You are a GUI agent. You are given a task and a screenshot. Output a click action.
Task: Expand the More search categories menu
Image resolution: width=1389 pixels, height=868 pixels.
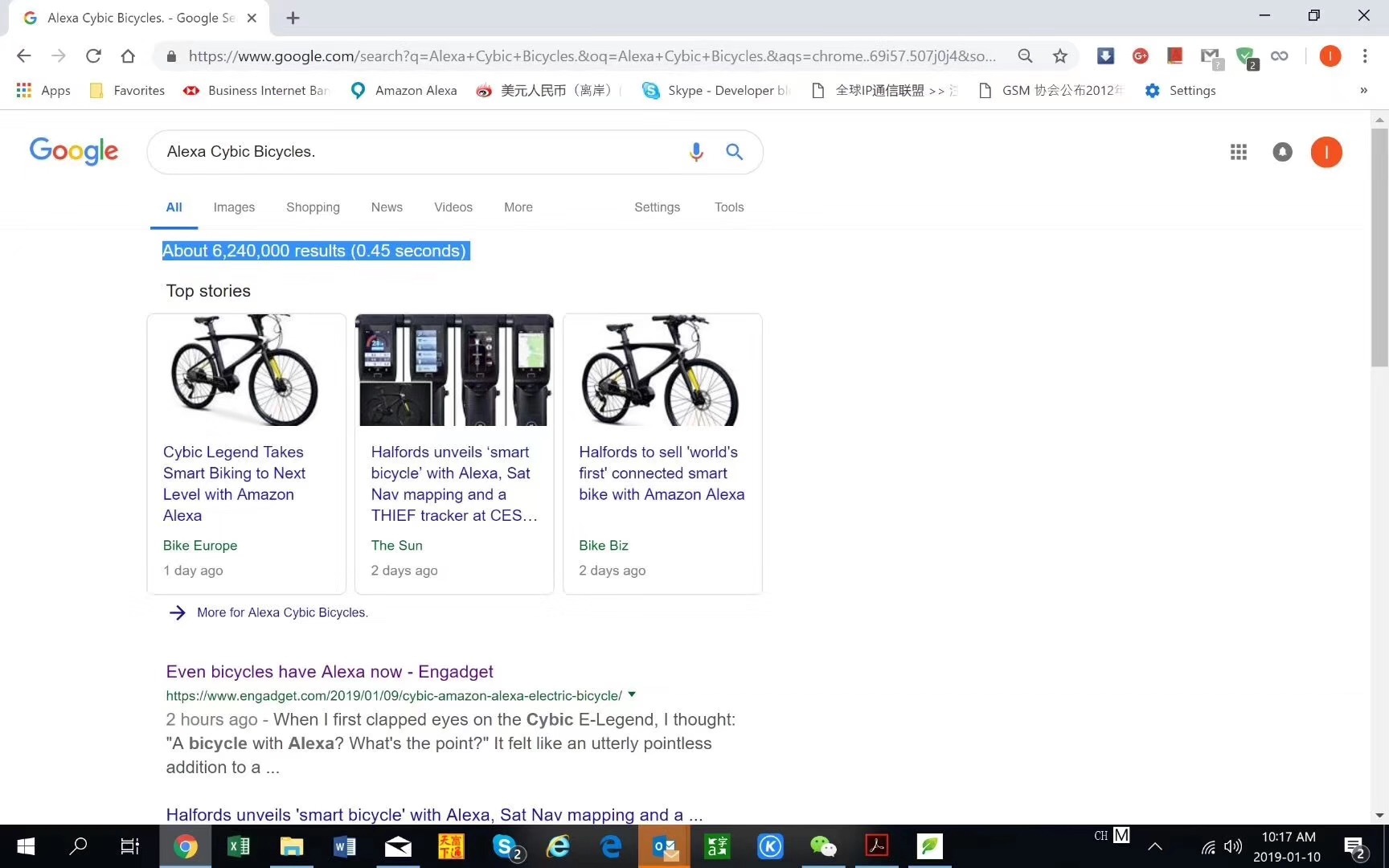pos(518,207)
